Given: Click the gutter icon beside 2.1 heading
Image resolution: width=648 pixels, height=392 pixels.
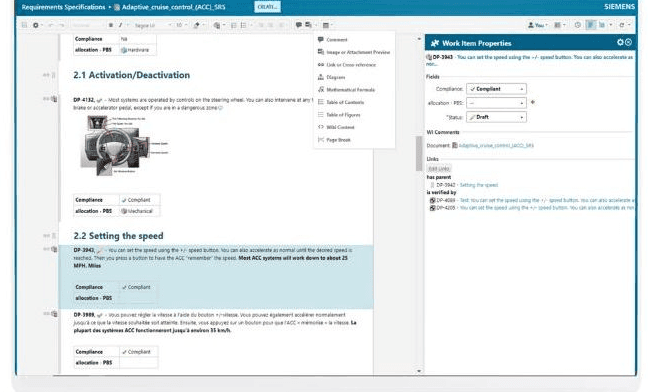Looking at the screenshot, I should [x=53, y=75].
